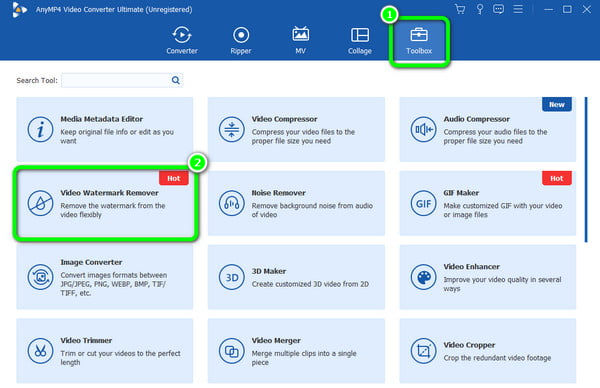
Task: Open GIF Maker title text
Action: click(461, 193)
